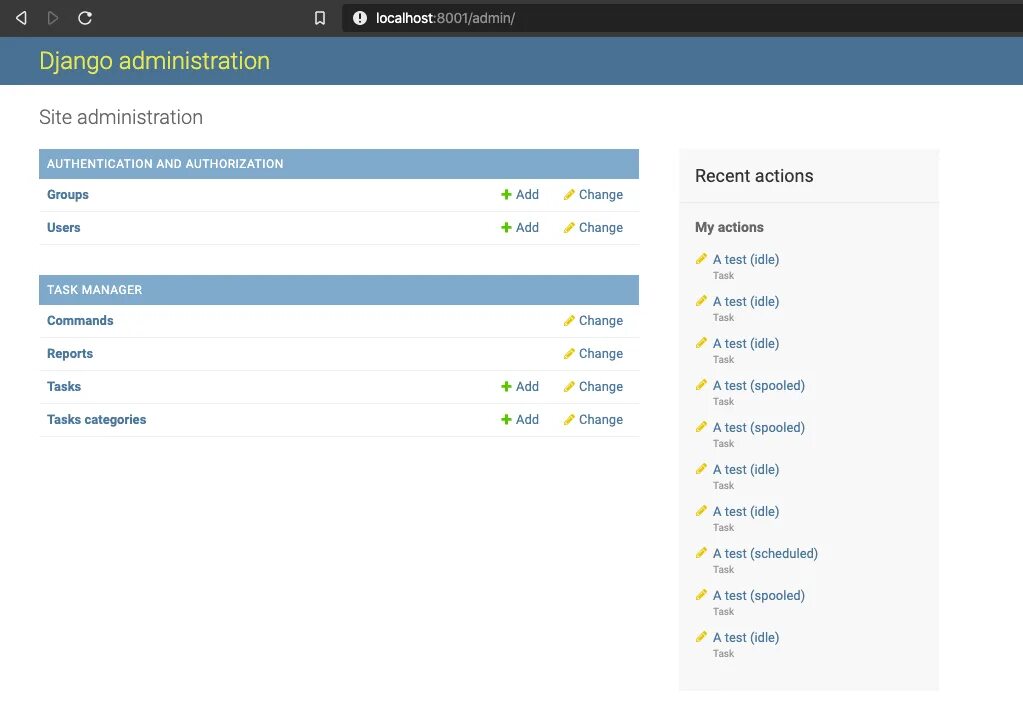Open the last A test (spooled) recent action
The width and height of the screenshot is (1023, 704).
[759, 596]
